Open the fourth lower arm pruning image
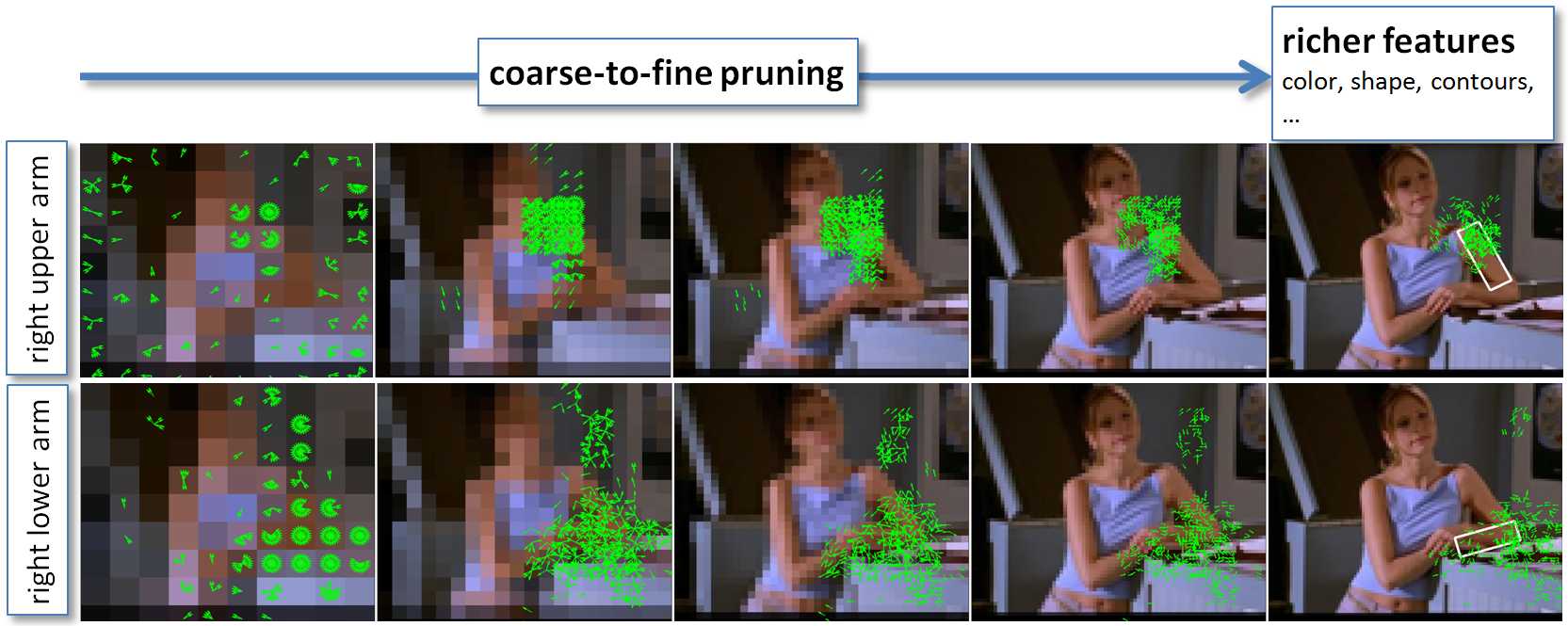The image size is (1568, 626). (1119, 502)
